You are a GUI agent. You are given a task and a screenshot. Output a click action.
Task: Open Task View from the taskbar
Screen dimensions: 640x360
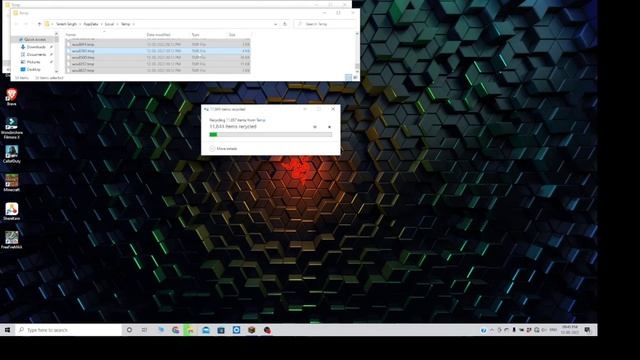(x=144, y=330)
